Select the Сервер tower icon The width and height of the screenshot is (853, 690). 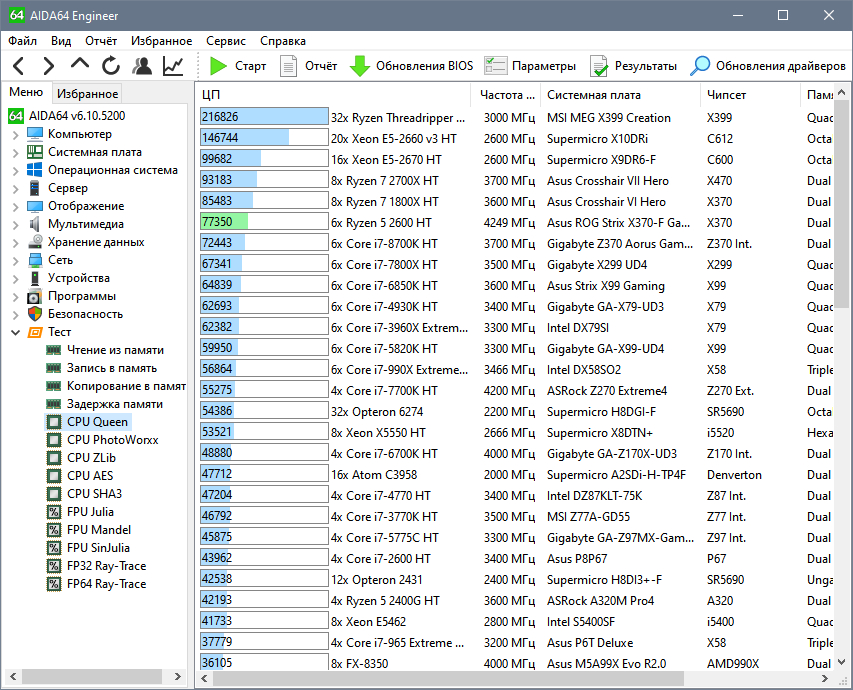[x=35, y=188]
